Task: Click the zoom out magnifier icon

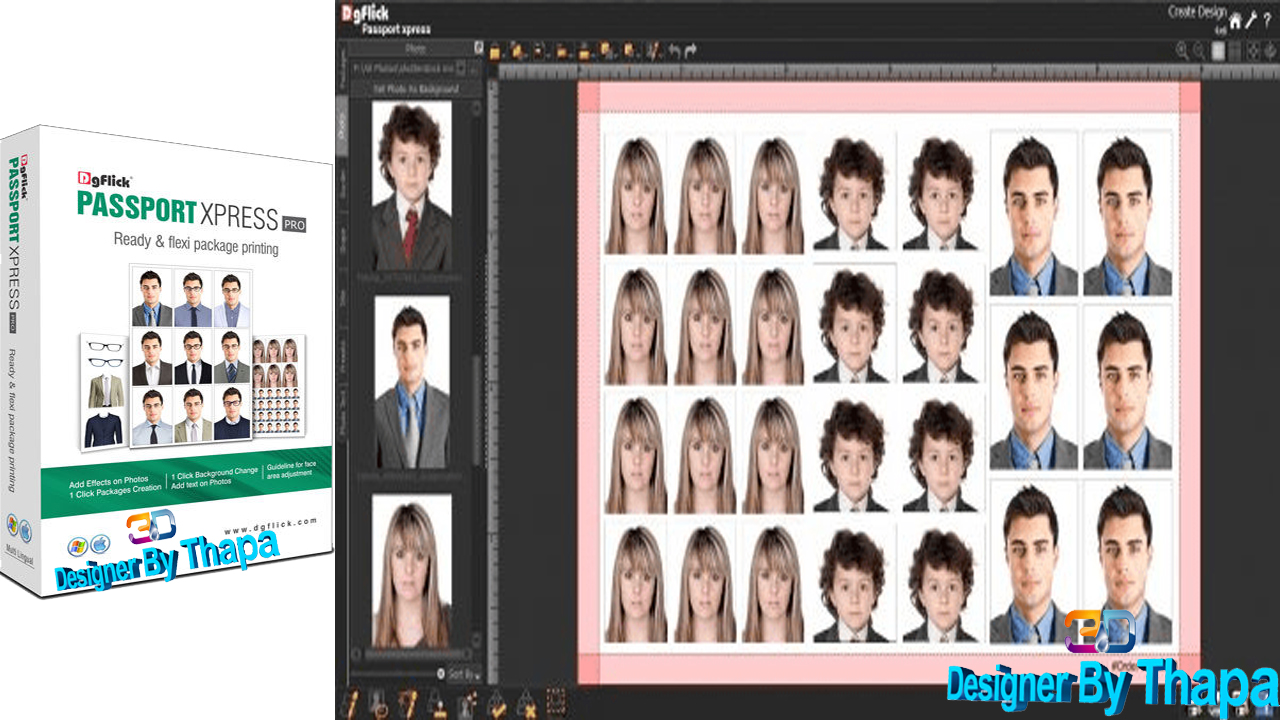Action: 1200,50
